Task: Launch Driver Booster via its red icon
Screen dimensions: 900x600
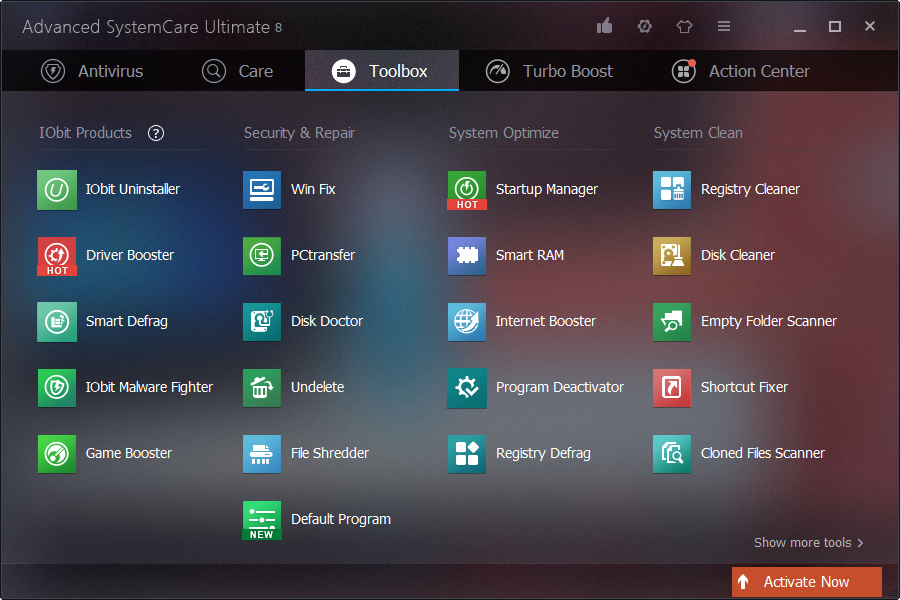Action: pos(57,256)
